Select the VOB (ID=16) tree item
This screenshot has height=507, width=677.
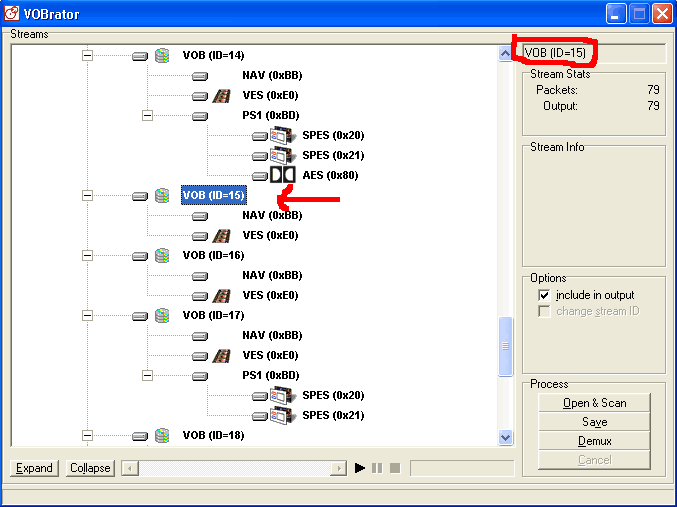(x=213, y=255)
